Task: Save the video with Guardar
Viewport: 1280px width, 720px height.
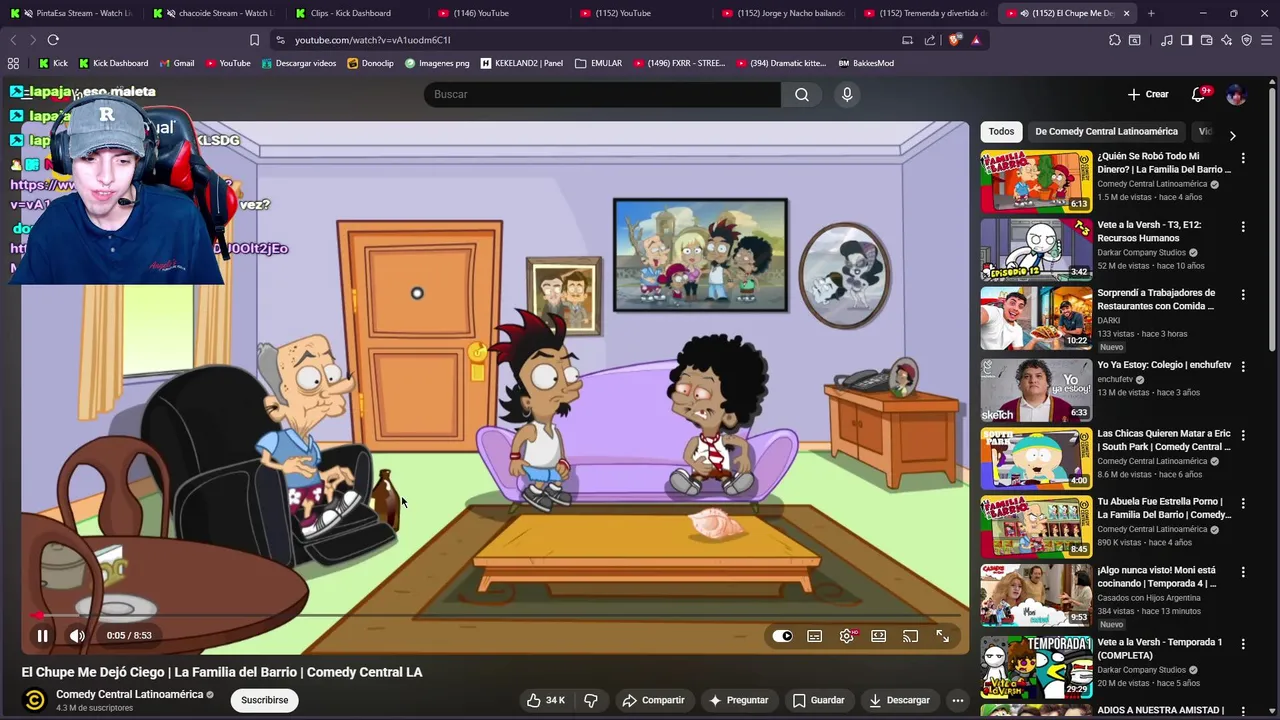Action: (x=819, y=700)
